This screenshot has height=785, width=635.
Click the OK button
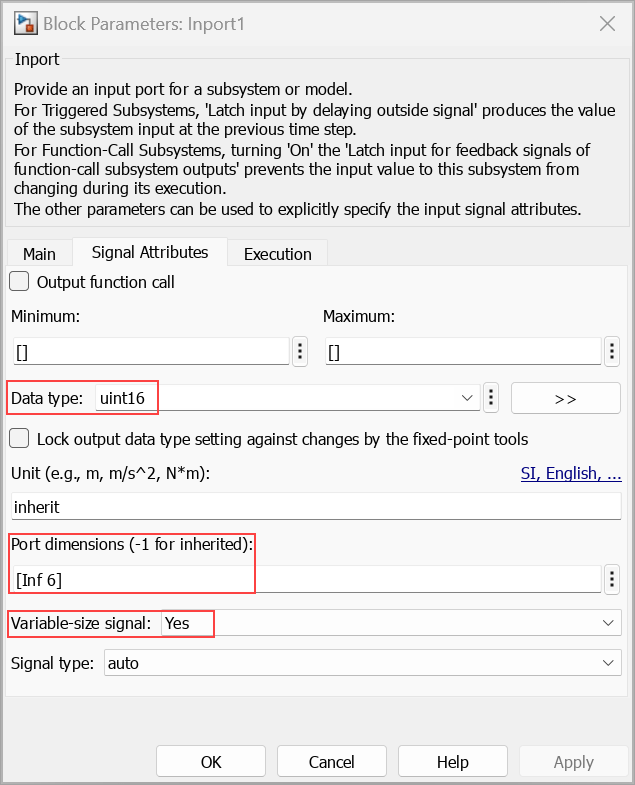[x=211, y=762]
